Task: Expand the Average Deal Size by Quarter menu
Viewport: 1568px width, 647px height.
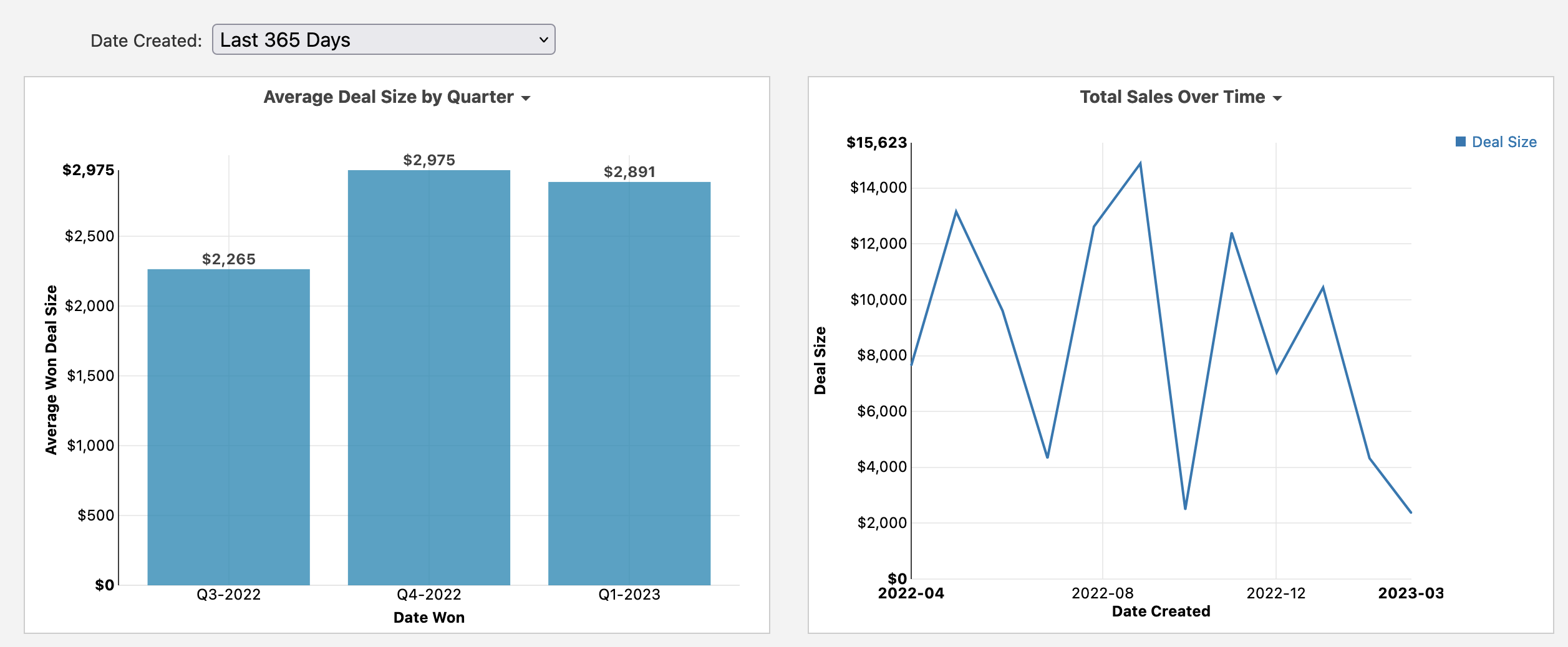Action: click(x=526, y=97)
